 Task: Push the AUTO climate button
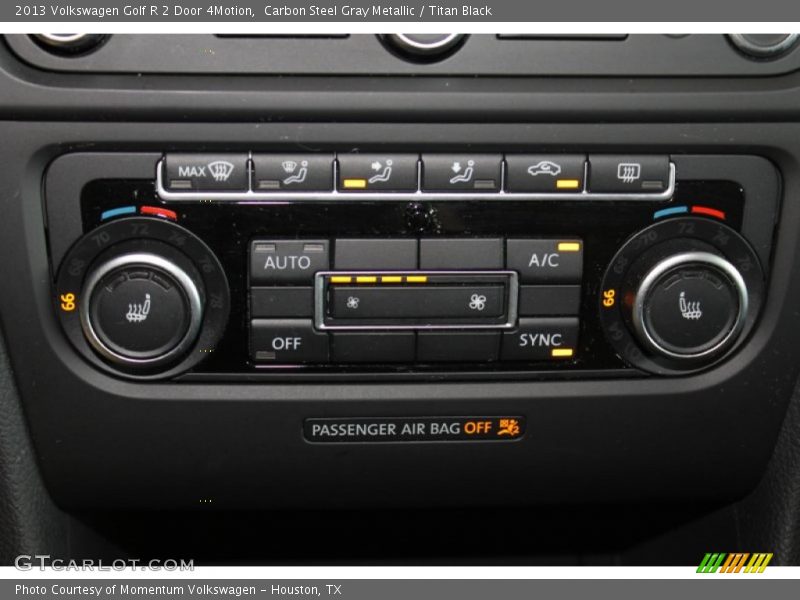tap(289, 261)
